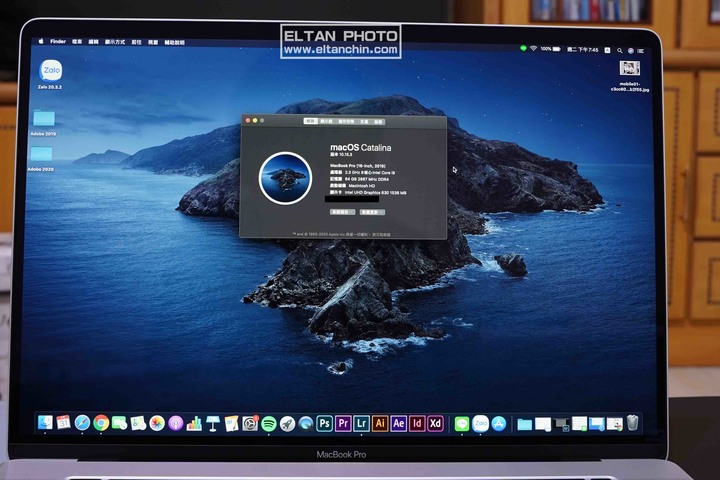Open Launchpad rocket icon in Dock

(x=287, y=424)
